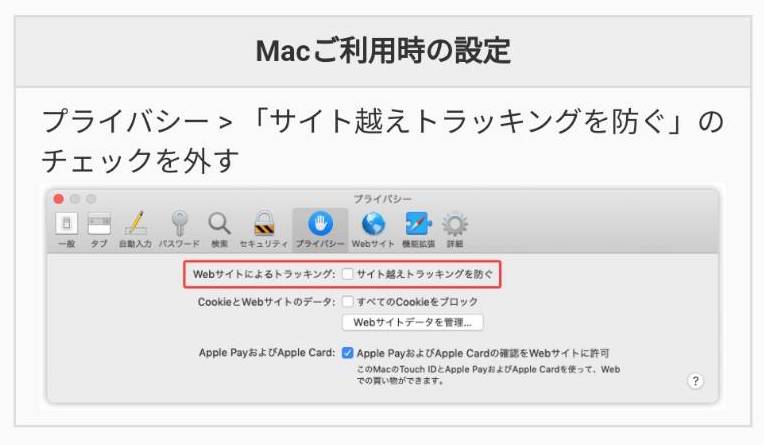Click the プライバシー window title
764x445 pixels.
point(382,199)
